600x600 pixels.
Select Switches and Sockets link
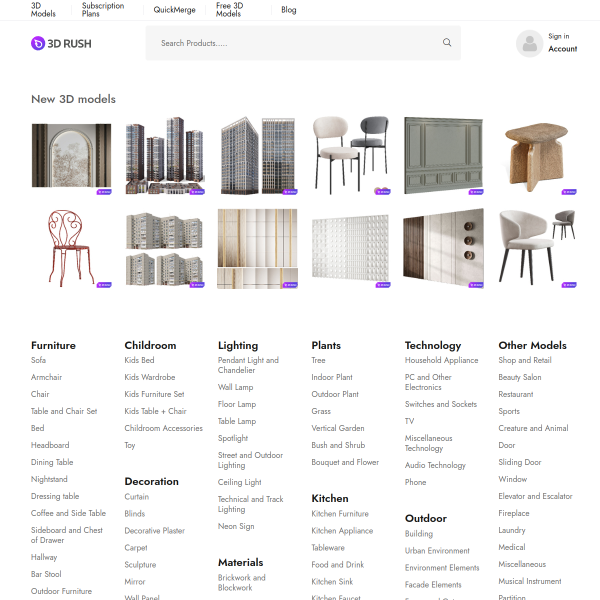click(x=441, y=404)
